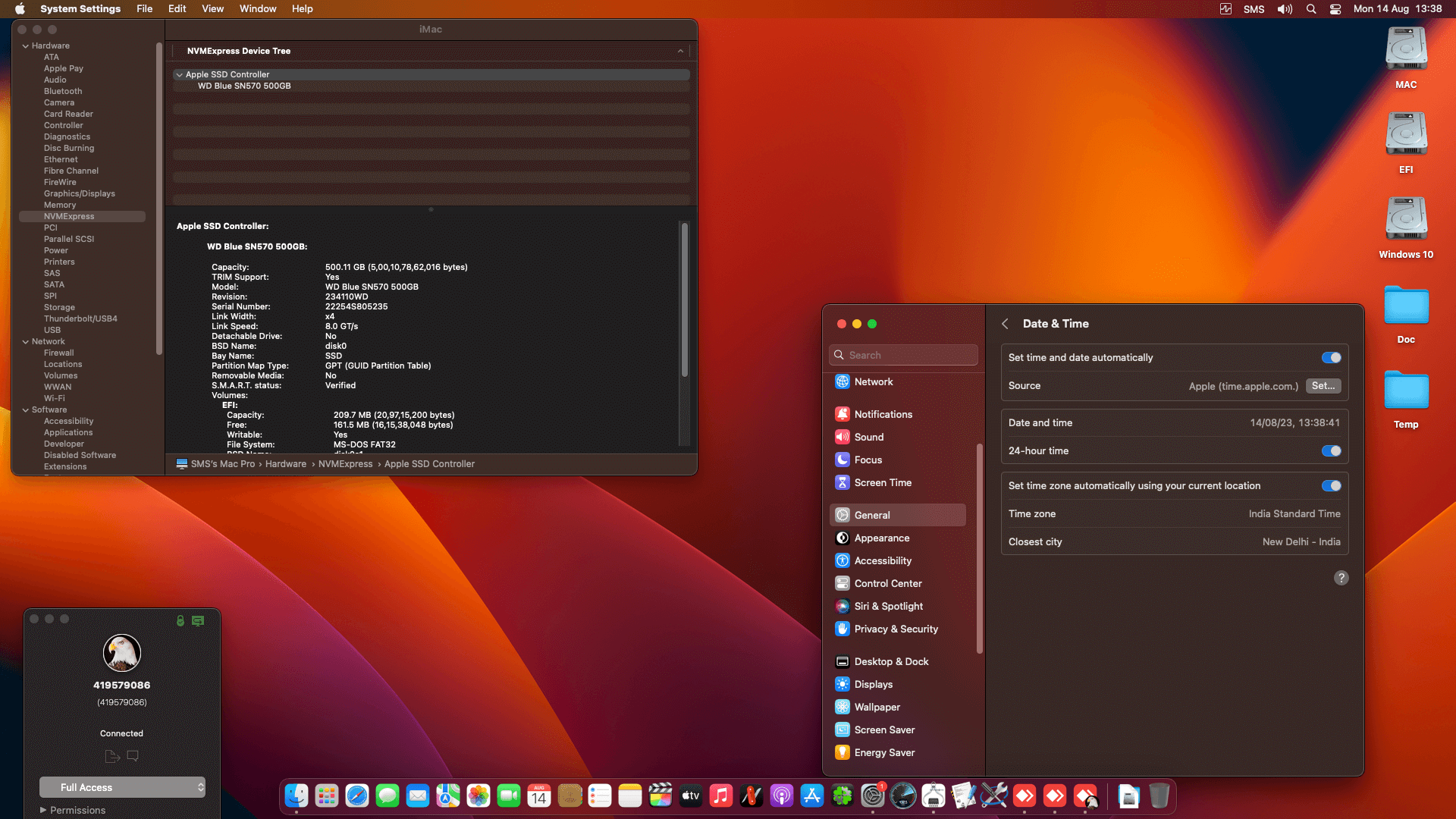Open Desktop & Dock settings
The width and height of the screenshot is (1456, 819).
(898, 662)
